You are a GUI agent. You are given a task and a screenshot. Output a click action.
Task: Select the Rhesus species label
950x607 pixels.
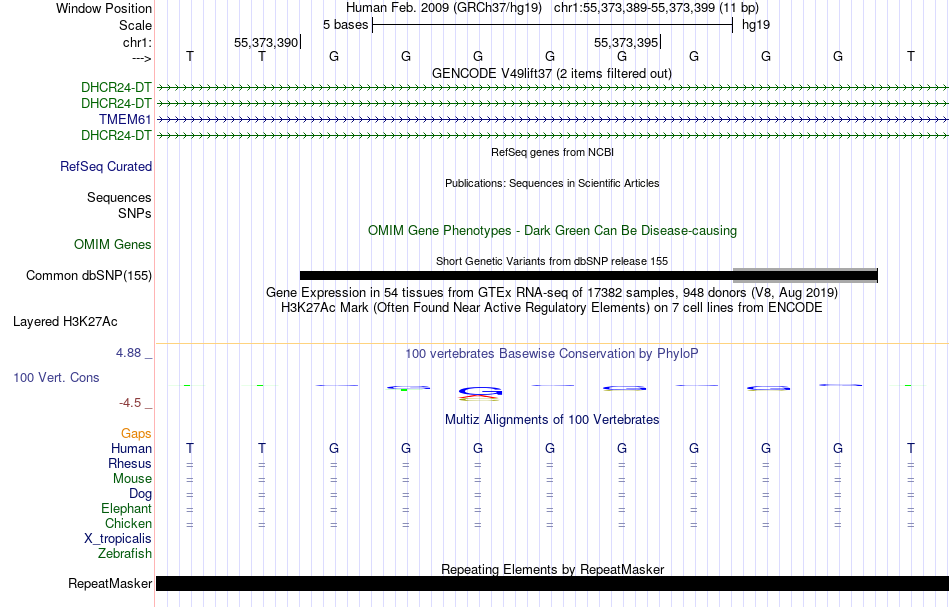tap(130, 463)
